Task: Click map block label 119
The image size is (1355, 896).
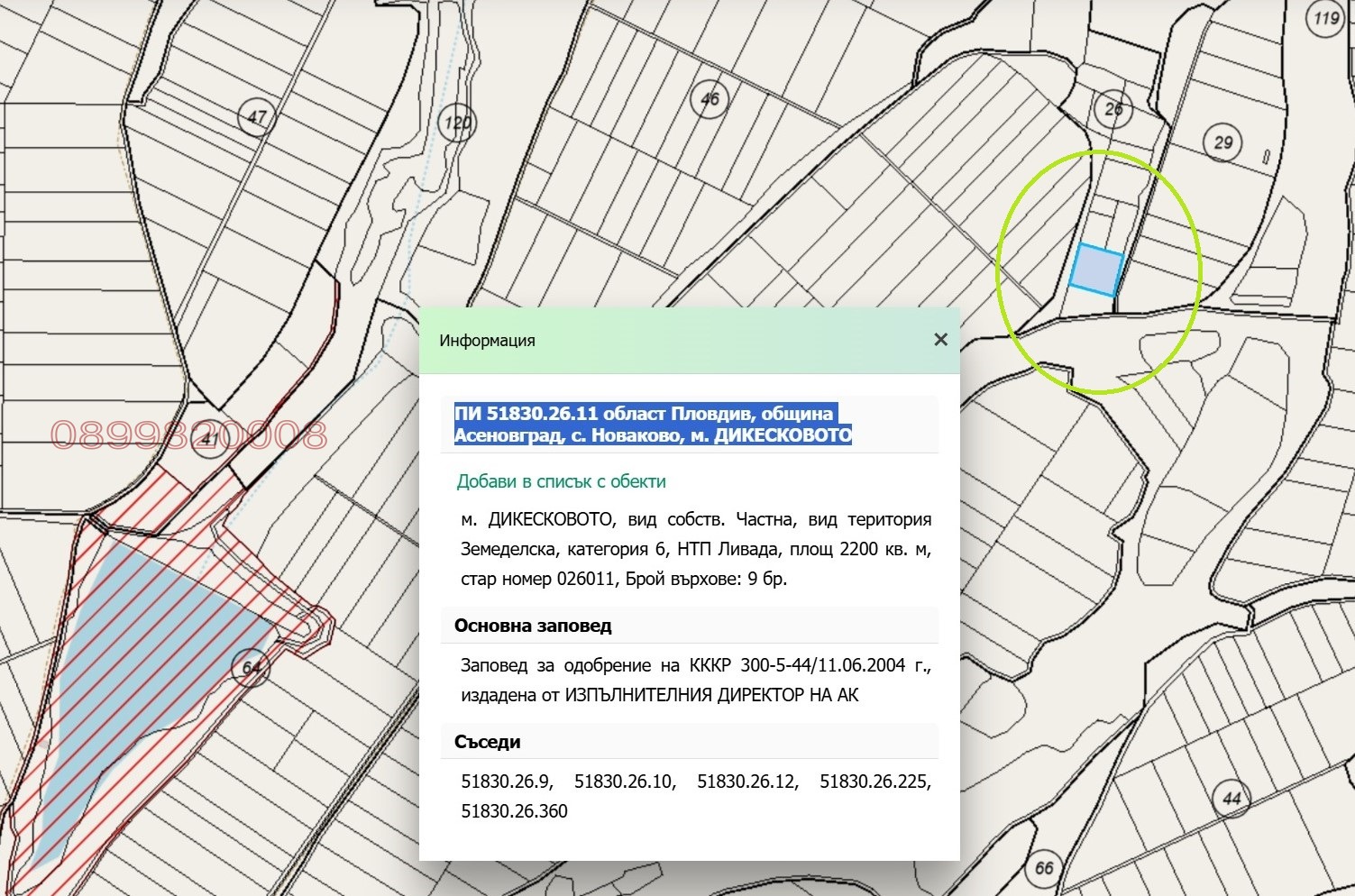Action: (x=1326, y=19)
